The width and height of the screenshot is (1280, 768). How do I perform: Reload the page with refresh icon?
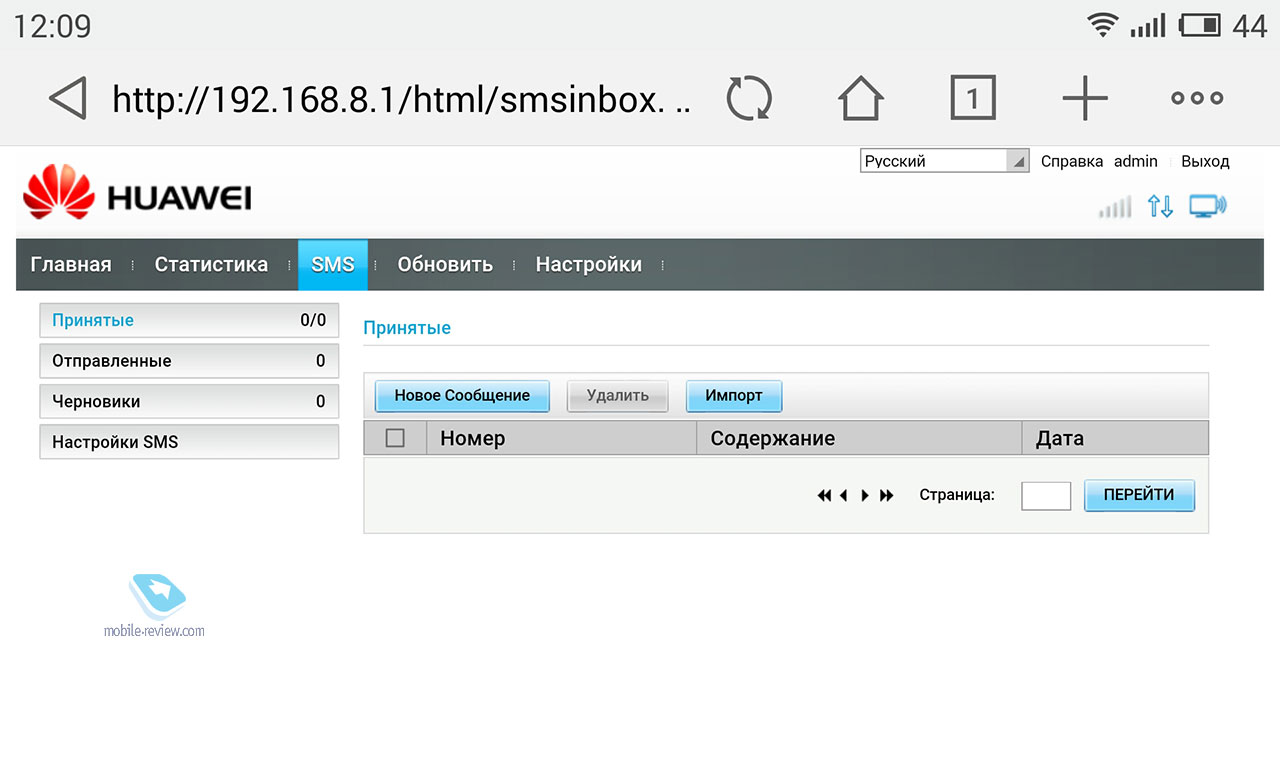[x=749, y=98]
